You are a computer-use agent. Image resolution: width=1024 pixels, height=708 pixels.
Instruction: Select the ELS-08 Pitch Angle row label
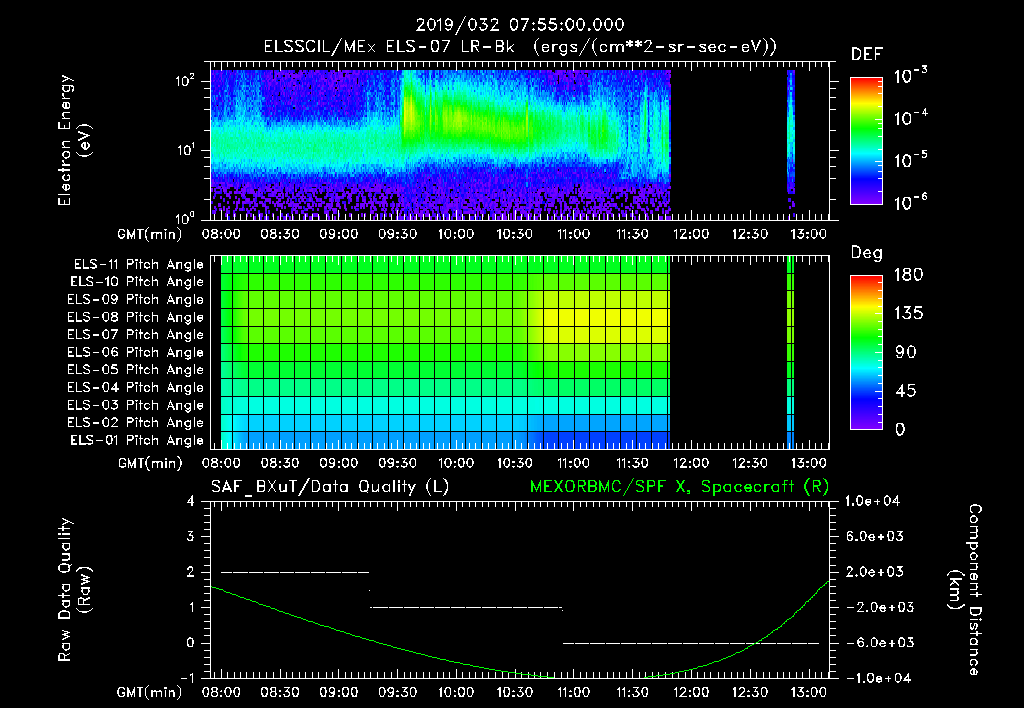pyautogui.click(x=135, y=317)
